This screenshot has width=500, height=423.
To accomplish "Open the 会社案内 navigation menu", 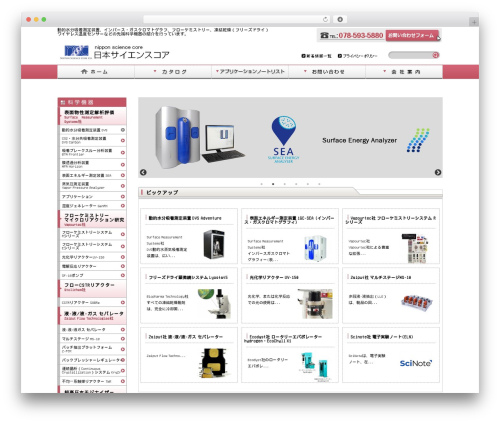I will pos(404,72).
